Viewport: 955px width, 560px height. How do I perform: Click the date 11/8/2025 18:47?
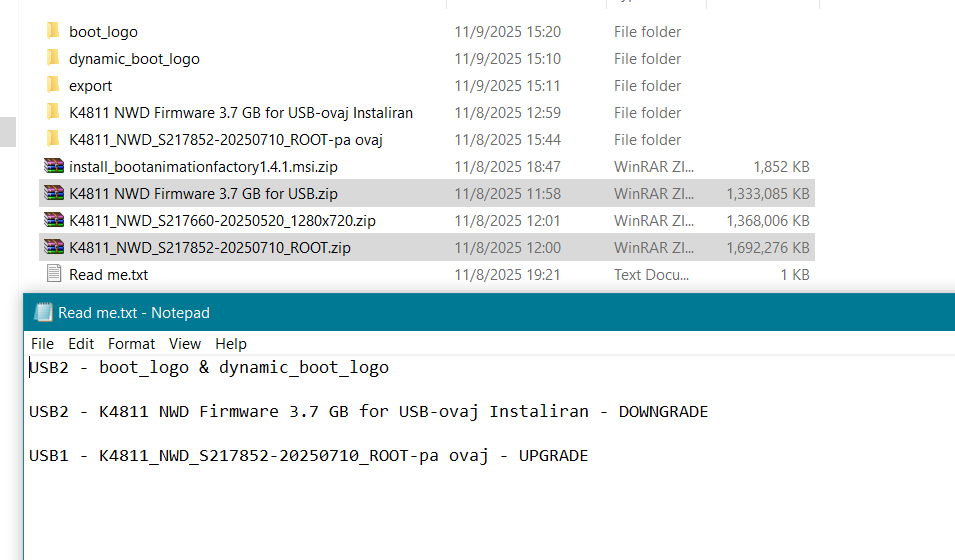pyautogui.click(x=507, y=167)
